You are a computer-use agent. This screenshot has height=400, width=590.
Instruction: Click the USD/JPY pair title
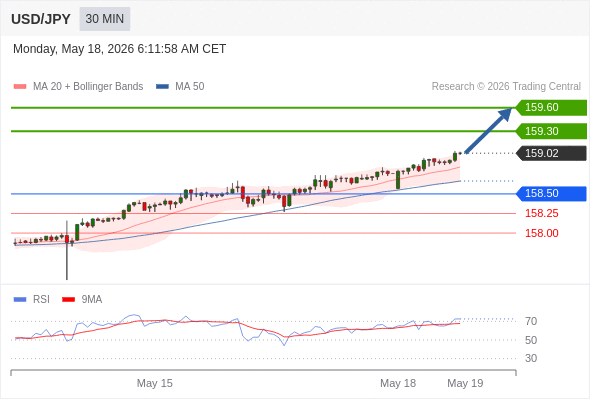click(41, 19)
